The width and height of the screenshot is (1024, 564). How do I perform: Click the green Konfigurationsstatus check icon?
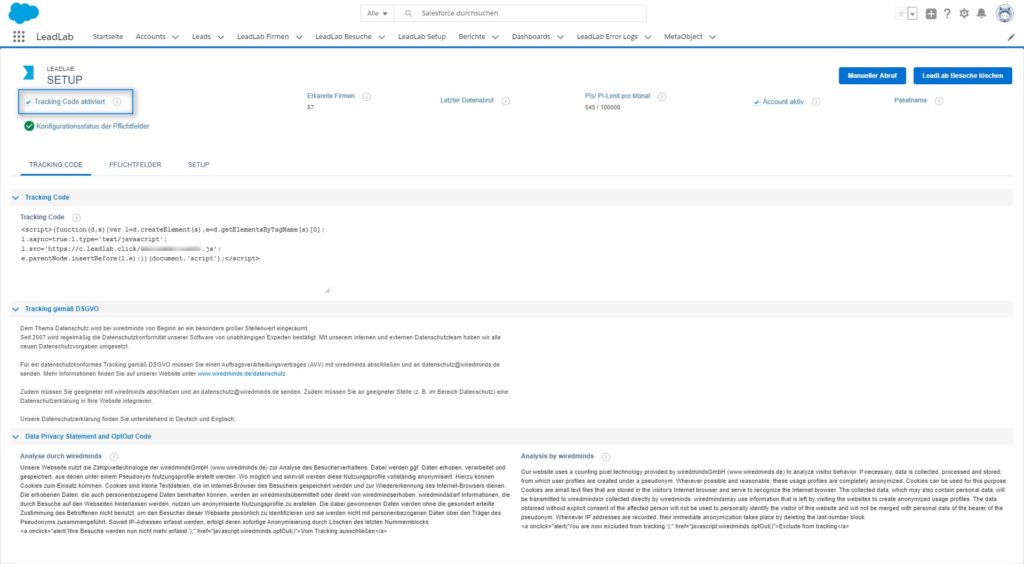29,126
